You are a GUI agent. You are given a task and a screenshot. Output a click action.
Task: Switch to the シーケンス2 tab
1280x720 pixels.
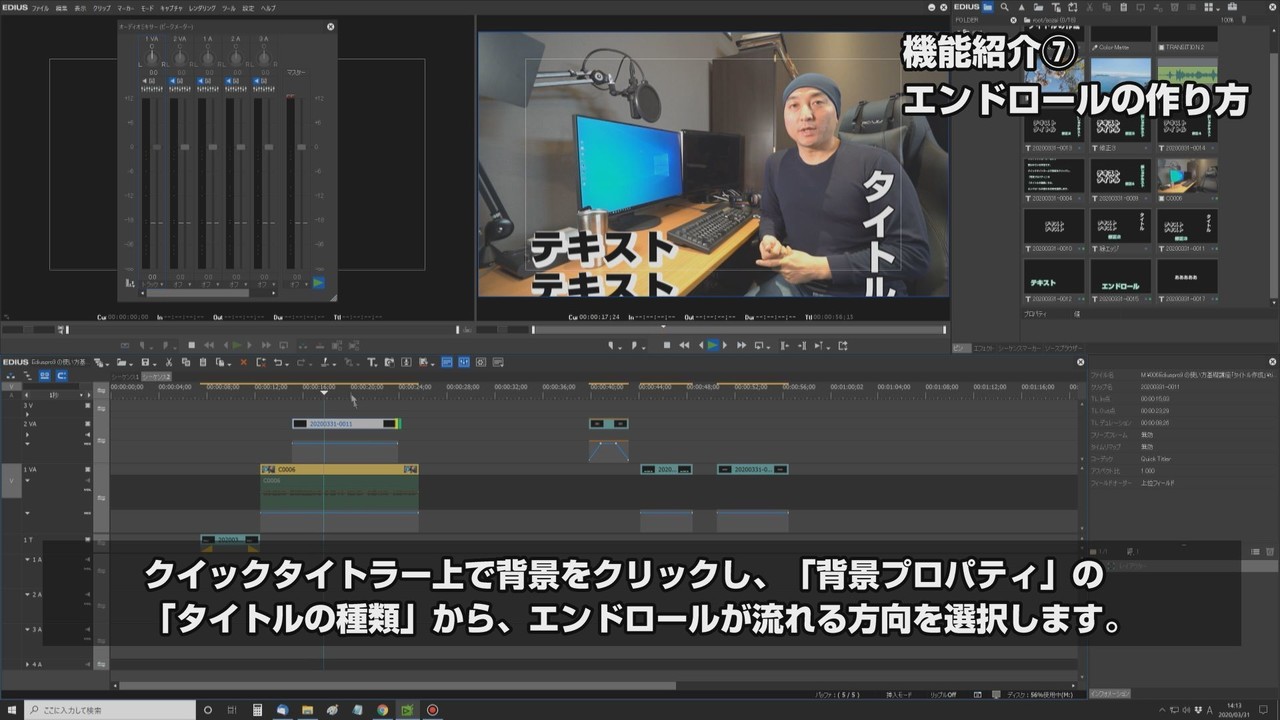(x=156, y=376)
